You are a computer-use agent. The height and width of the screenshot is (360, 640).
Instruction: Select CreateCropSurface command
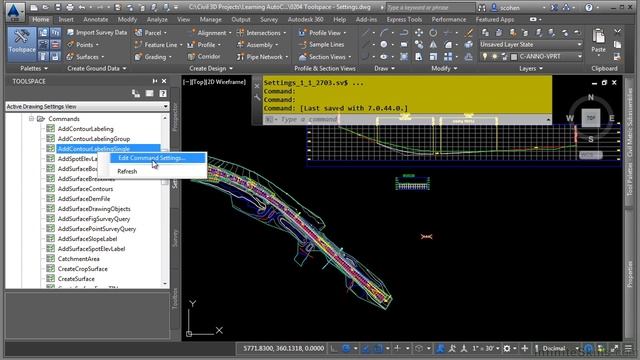[x=82, y=269]
